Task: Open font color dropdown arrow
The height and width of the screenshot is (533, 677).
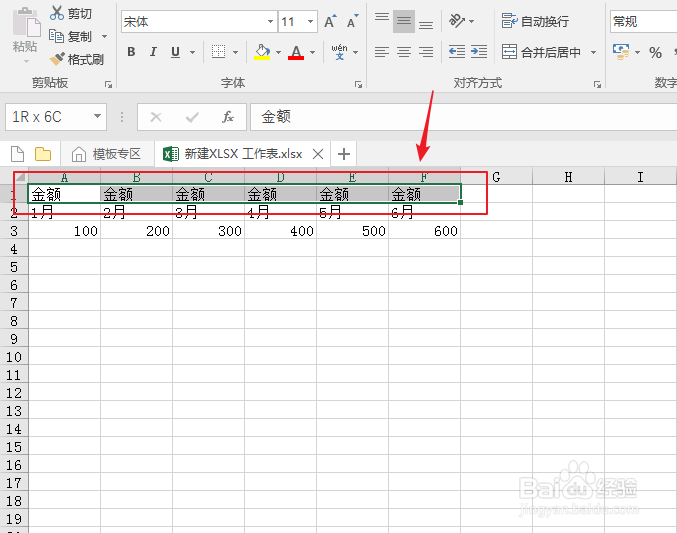Action: [313, 52]
